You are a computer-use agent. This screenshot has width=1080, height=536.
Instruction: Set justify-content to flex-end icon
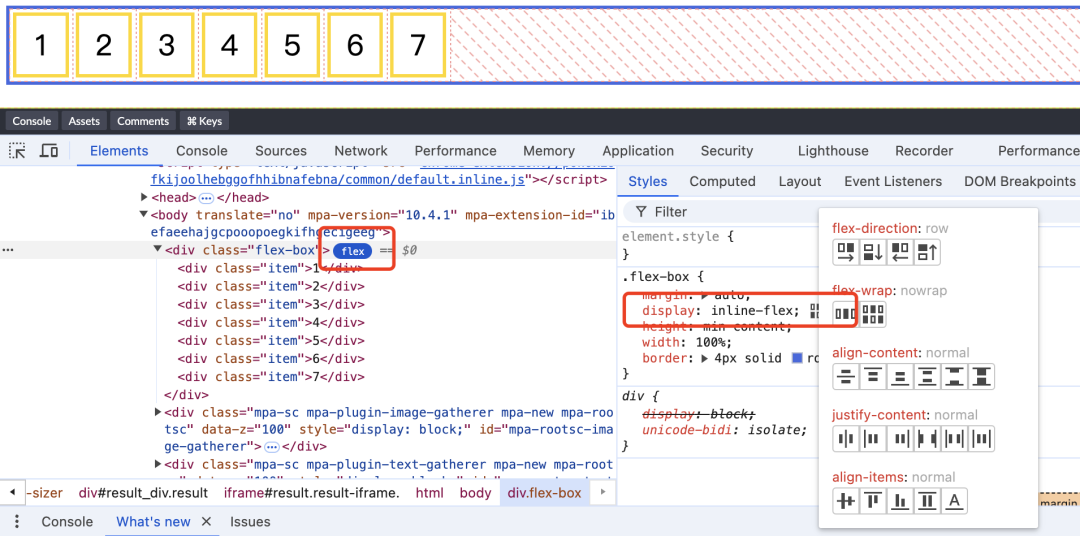(x=900, y=439)
